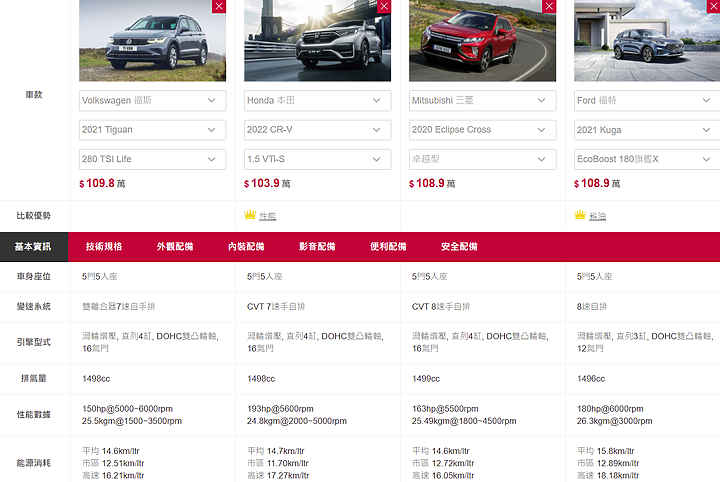This screenshot has width=720, height=482.
Task: Click the Honda CR-V car photo
Action: (317, 40)
